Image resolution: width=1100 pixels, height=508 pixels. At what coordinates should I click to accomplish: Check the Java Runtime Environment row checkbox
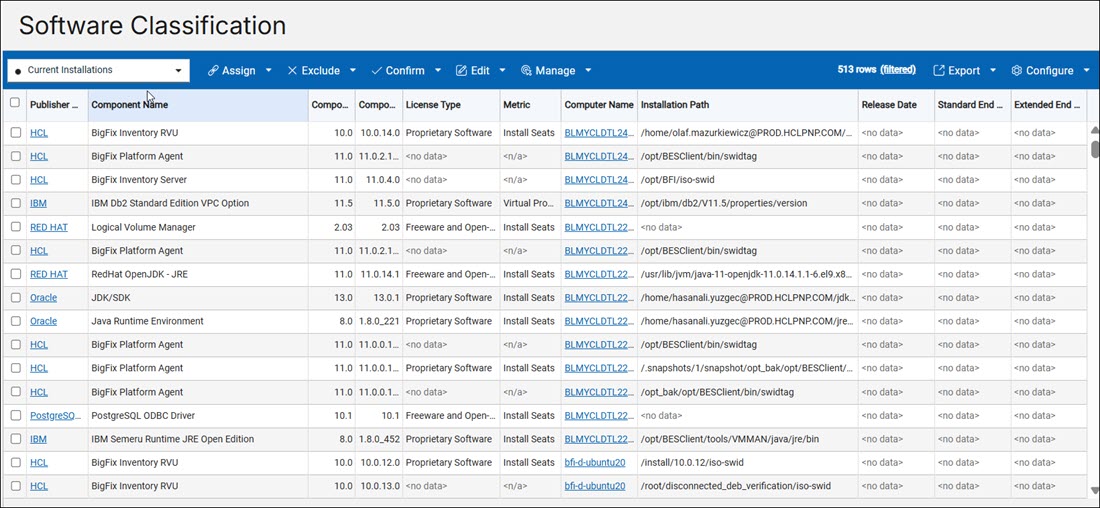pyautogui.click(x=15, y=321)
